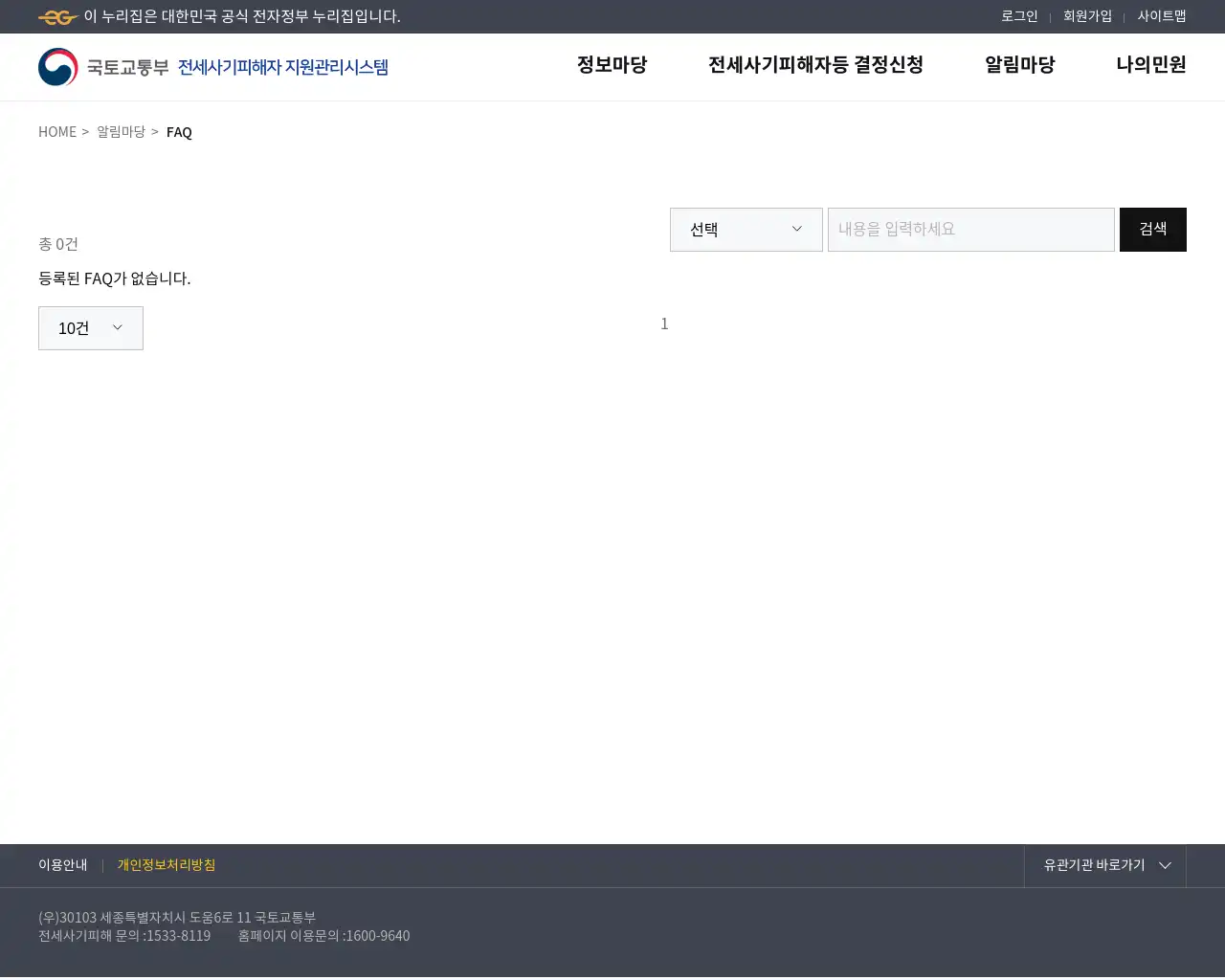Click the e-government emblem icon in top banner
Image resolution: width=1225 pixels, height=980 pixels.
coord(58,17)
